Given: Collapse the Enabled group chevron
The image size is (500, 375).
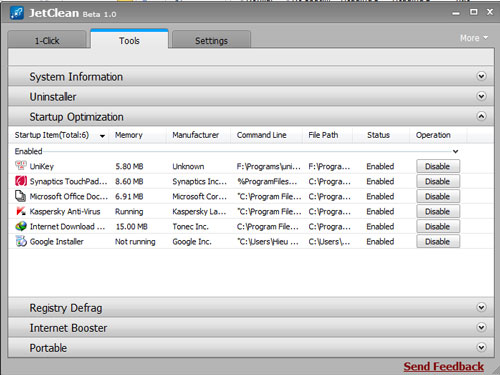Looking at the screenshot, I should pyautogui.click(x=455, y=151).
